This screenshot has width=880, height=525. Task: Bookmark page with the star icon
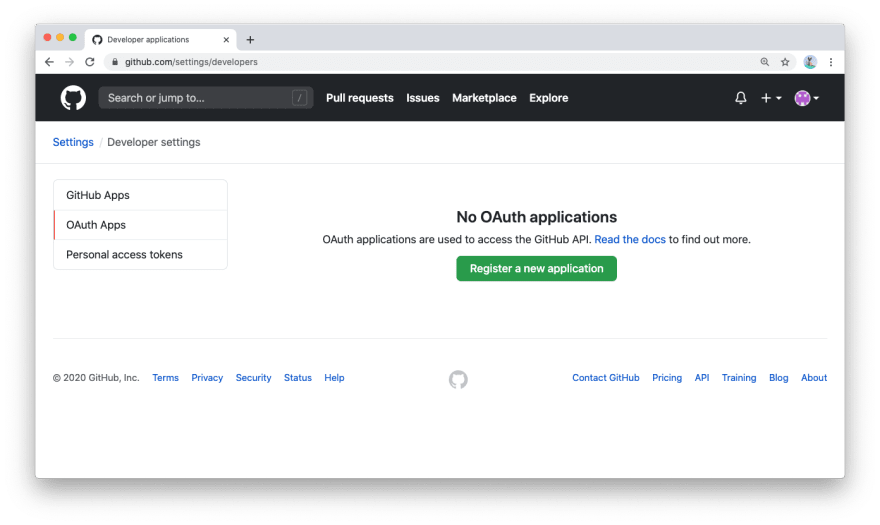coord(785,62)
